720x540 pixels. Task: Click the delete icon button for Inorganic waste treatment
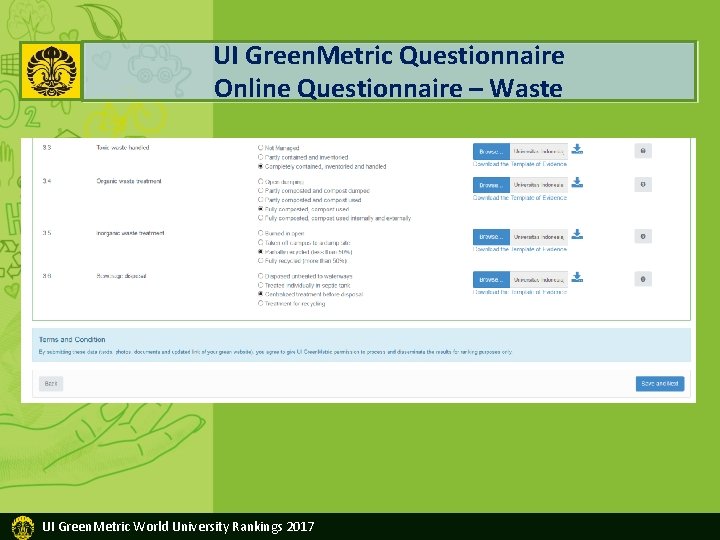coord(643,236)
